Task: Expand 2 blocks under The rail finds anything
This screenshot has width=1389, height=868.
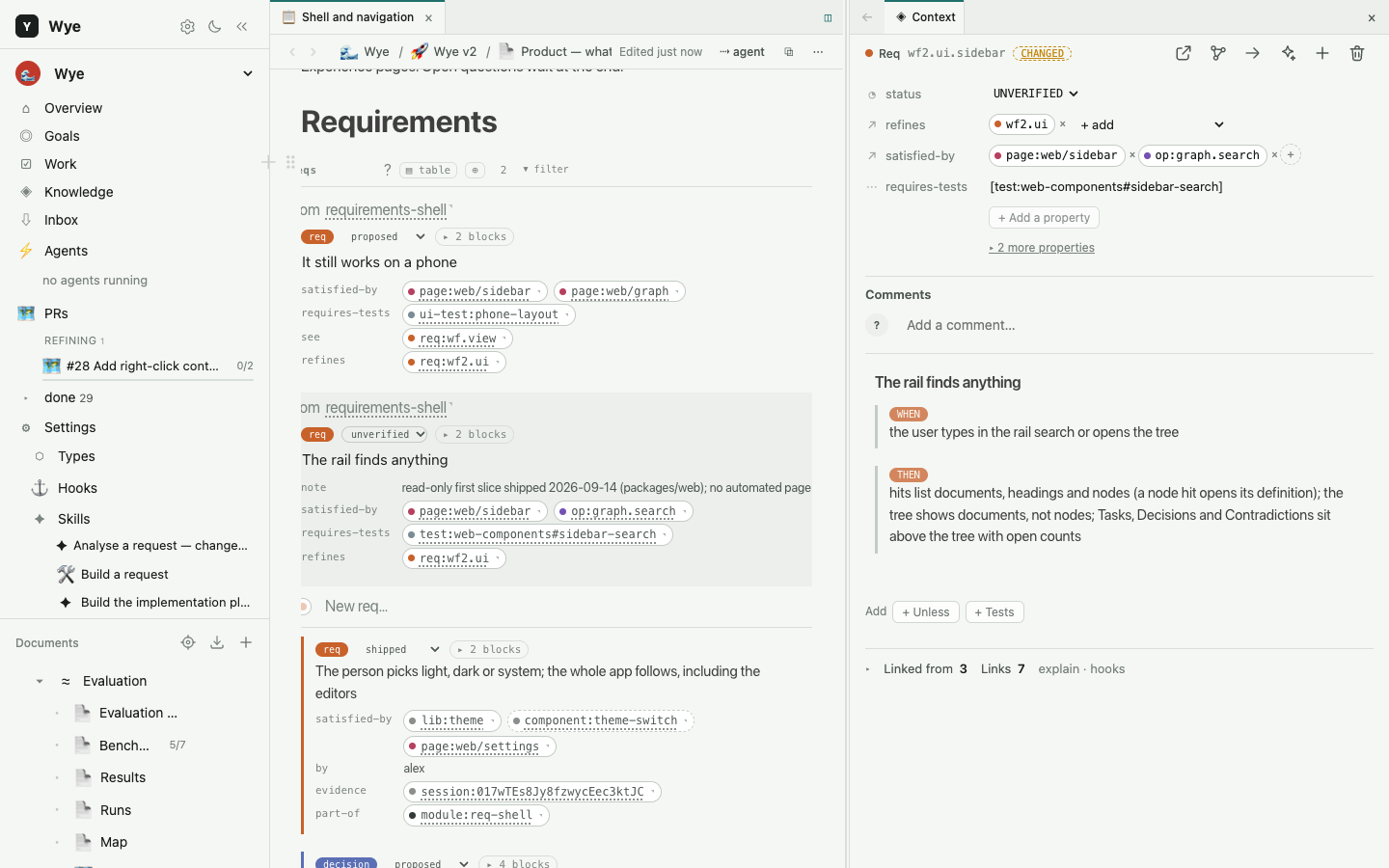Action: (475, 435)
